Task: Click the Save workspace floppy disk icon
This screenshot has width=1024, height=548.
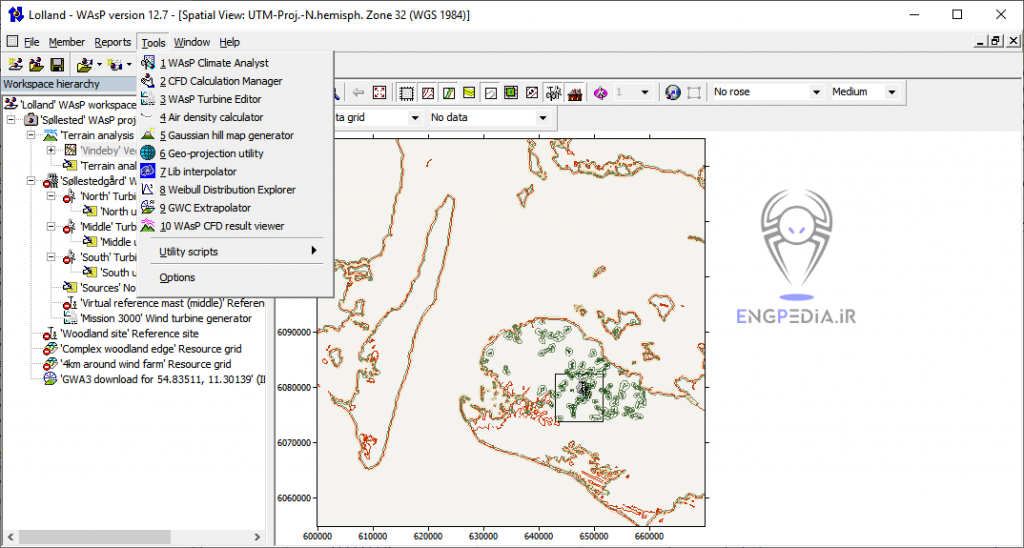Action: (57, 65)
